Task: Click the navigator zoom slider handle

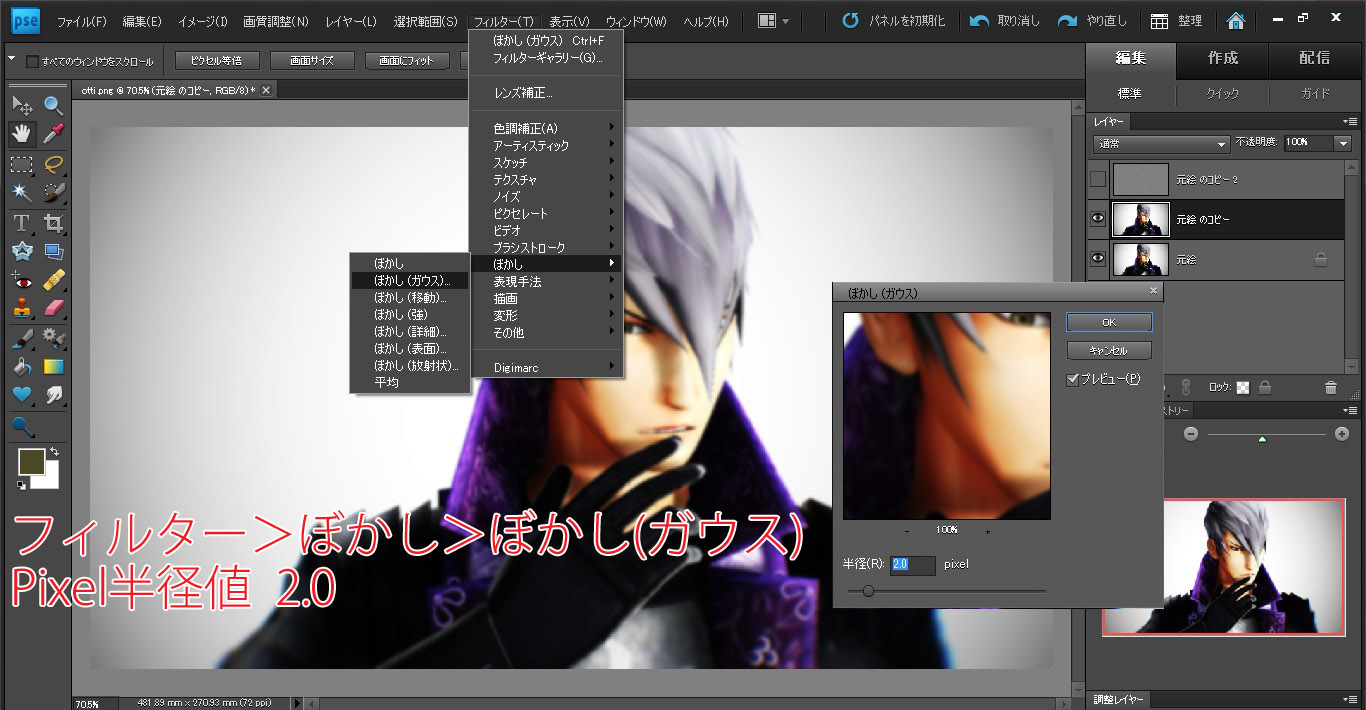Action: (x=1262, y=438)
